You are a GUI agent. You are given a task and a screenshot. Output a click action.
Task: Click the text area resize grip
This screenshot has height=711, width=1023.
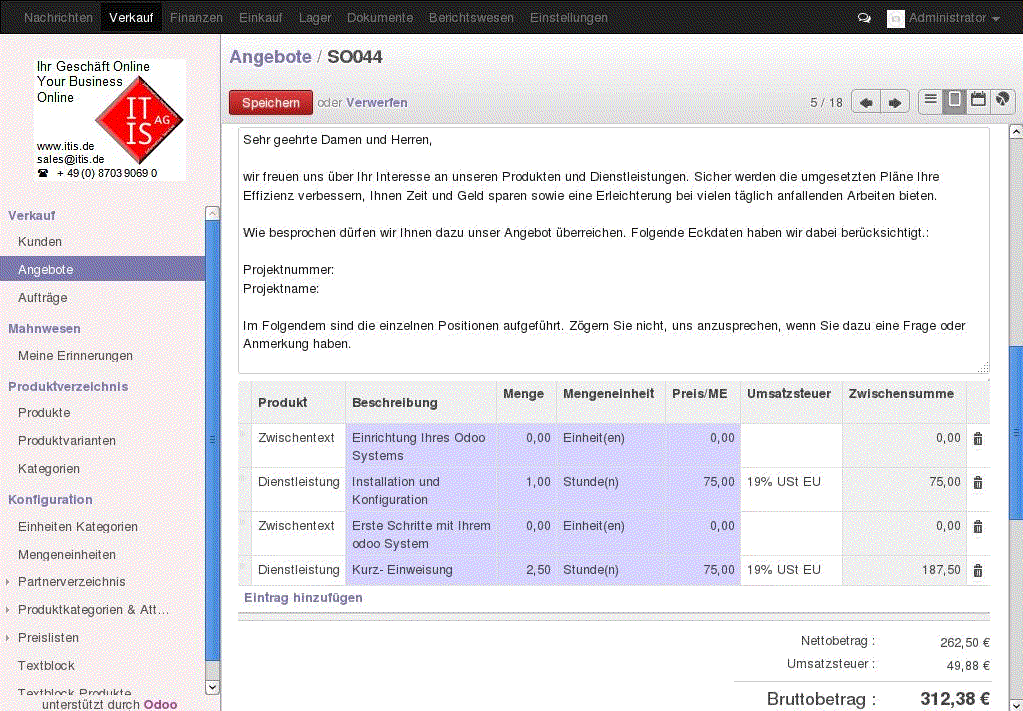coord(984,368)
